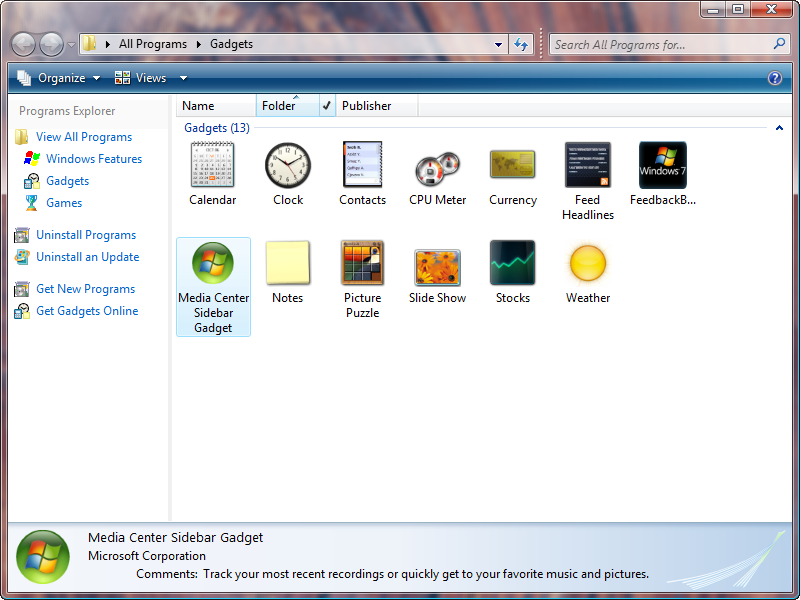Open Help with the question mark icon
The image size is (800, 600).
(774, 78)
